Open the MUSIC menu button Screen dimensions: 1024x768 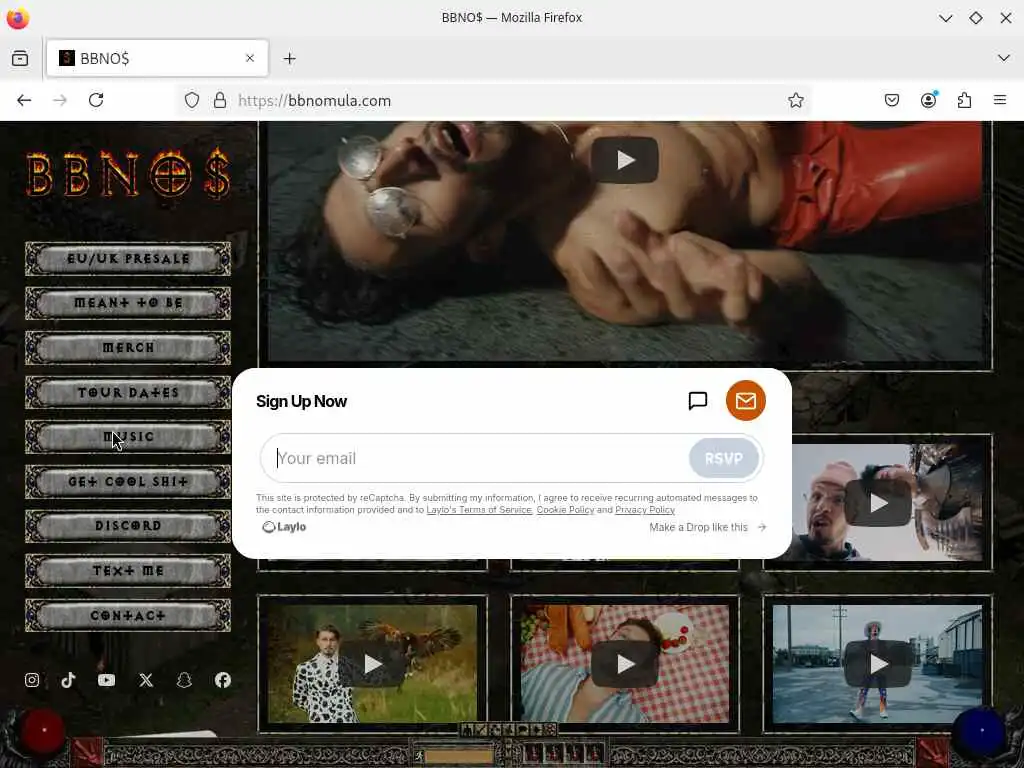pyautogui.click(x=128, y=437)
